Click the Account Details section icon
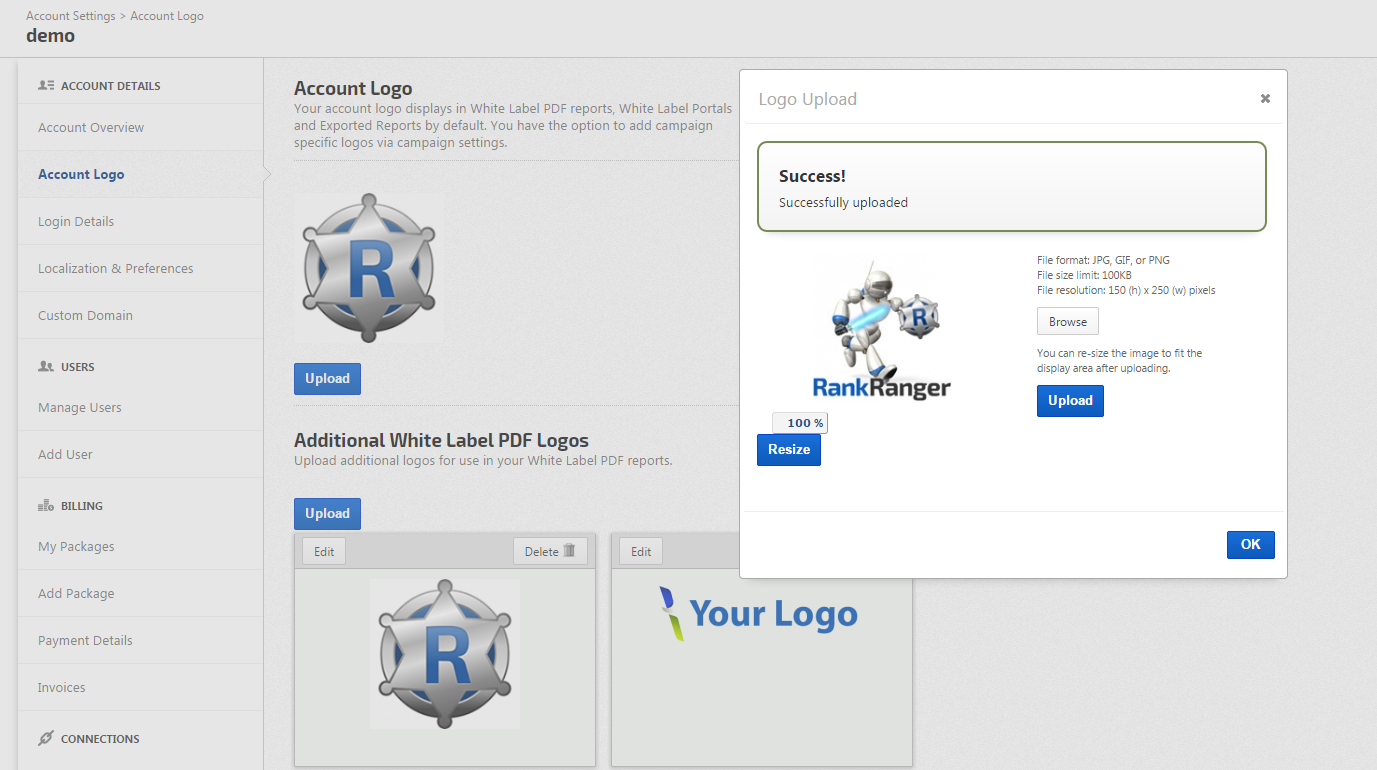1377x770 pixels. pyautogui.click(x=46, y=86)
